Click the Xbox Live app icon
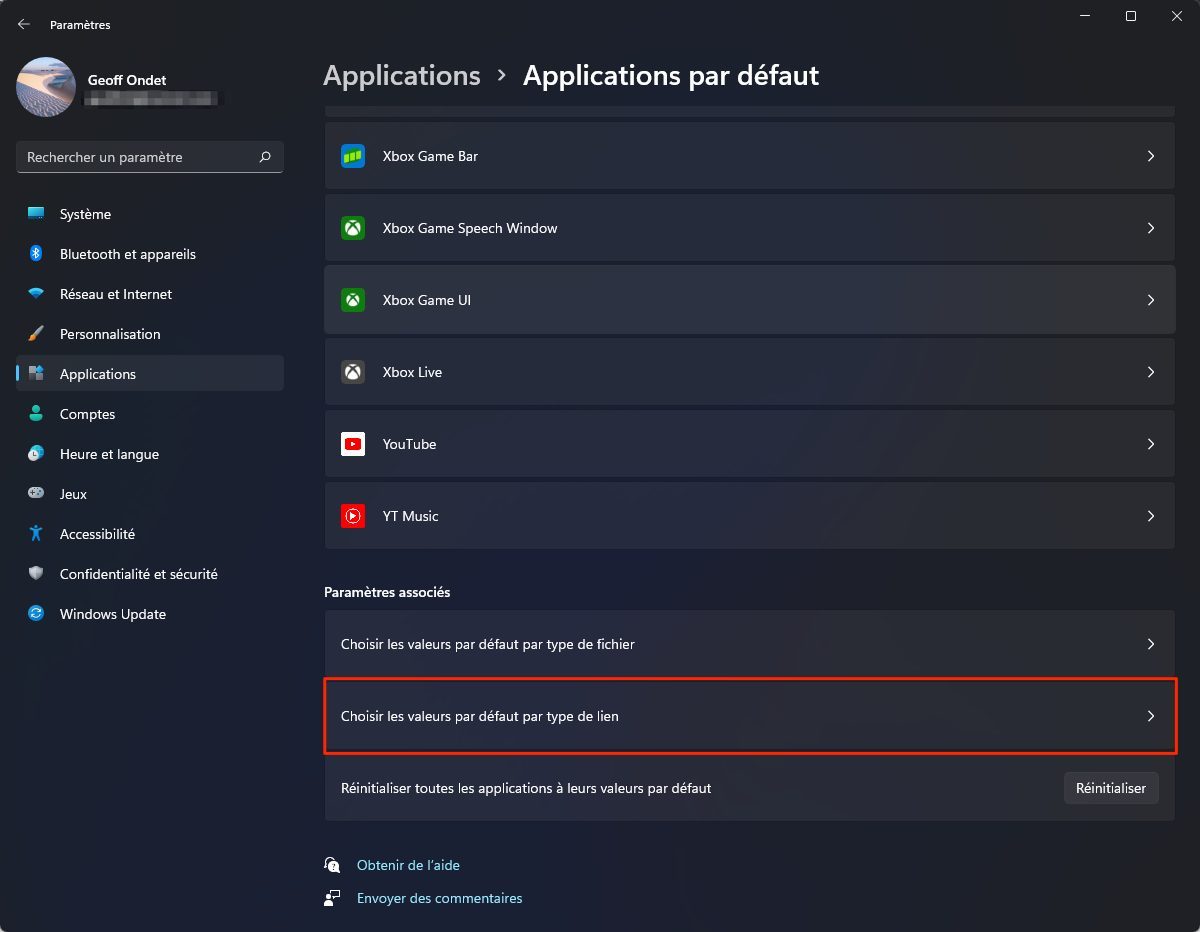Viewport: 1200px width, 932px height. click(353, 372)
